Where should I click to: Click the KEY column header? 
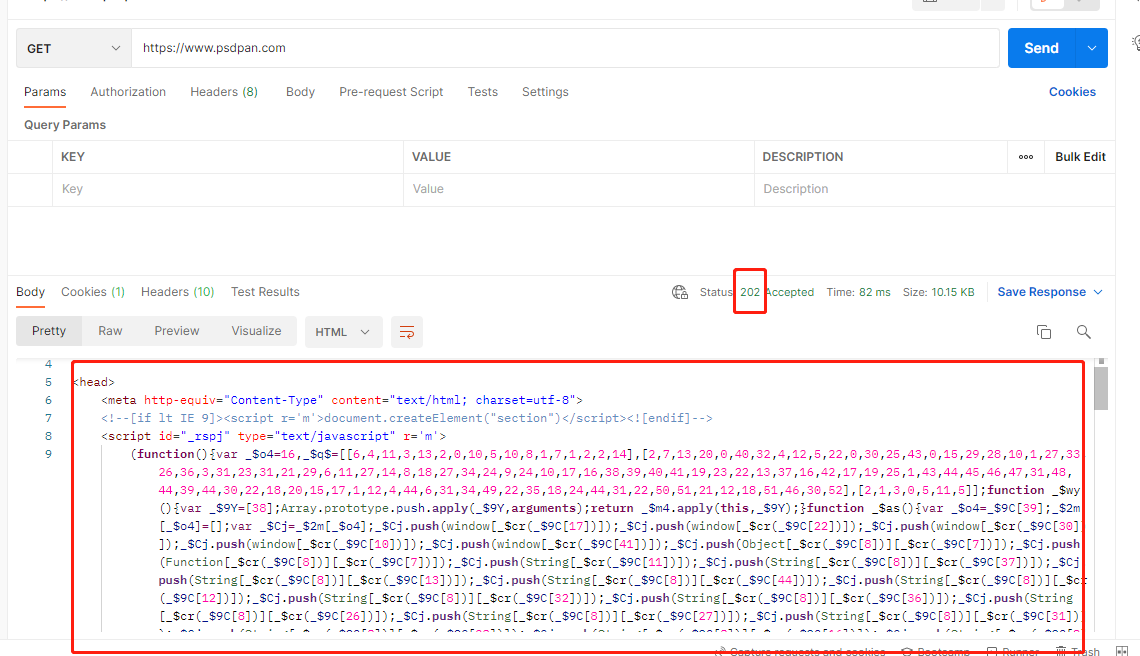coord(73,157)
